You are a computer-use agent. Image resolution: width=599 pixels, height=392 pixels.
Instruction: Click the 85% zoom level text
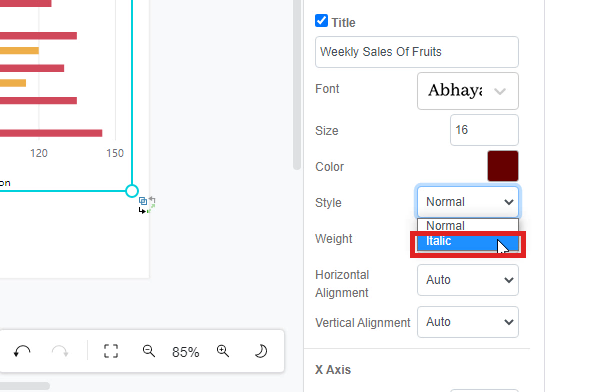pos(185,352)
